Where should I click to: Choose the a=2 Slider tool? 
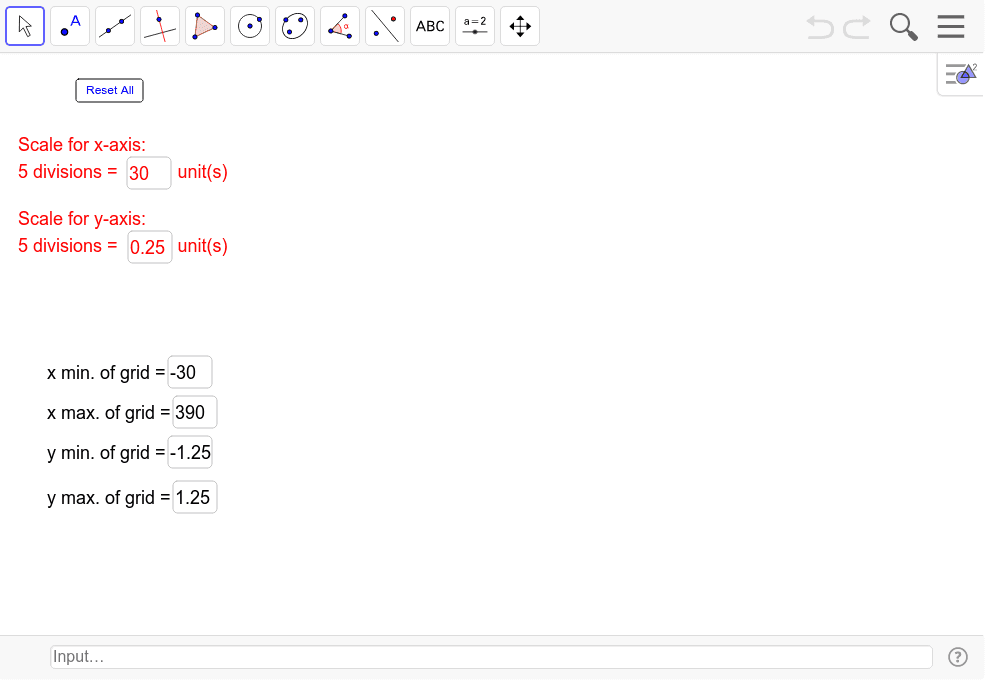(x=475, y=26)
